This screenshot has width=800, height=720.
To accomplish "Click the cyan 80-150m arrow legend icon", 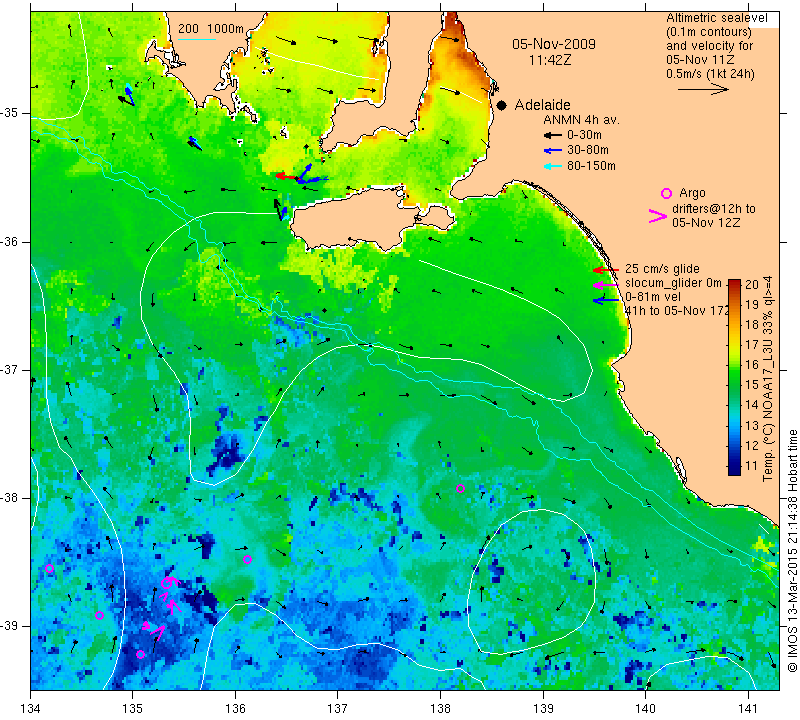I will 553,166.
